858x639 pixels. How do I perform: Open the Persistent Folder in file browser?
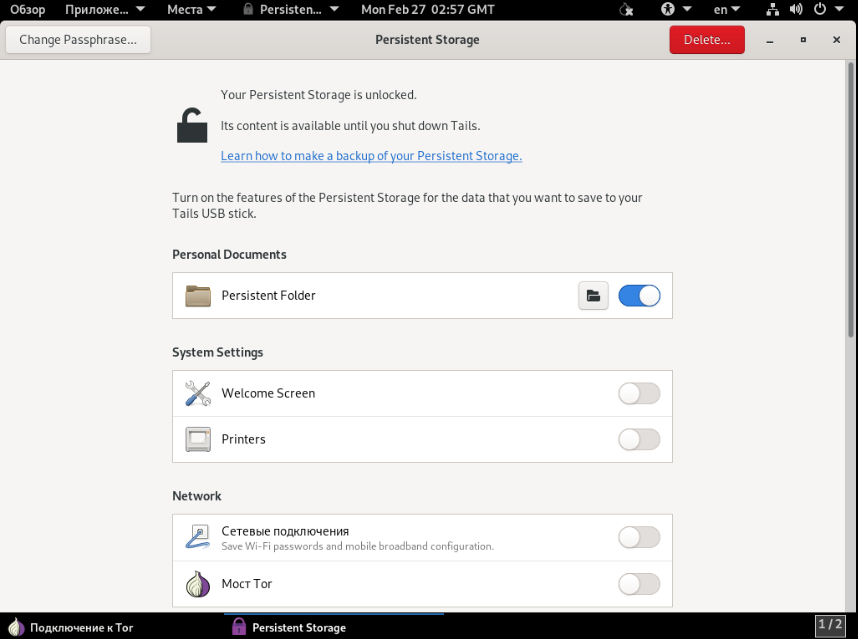click(593, 296)
